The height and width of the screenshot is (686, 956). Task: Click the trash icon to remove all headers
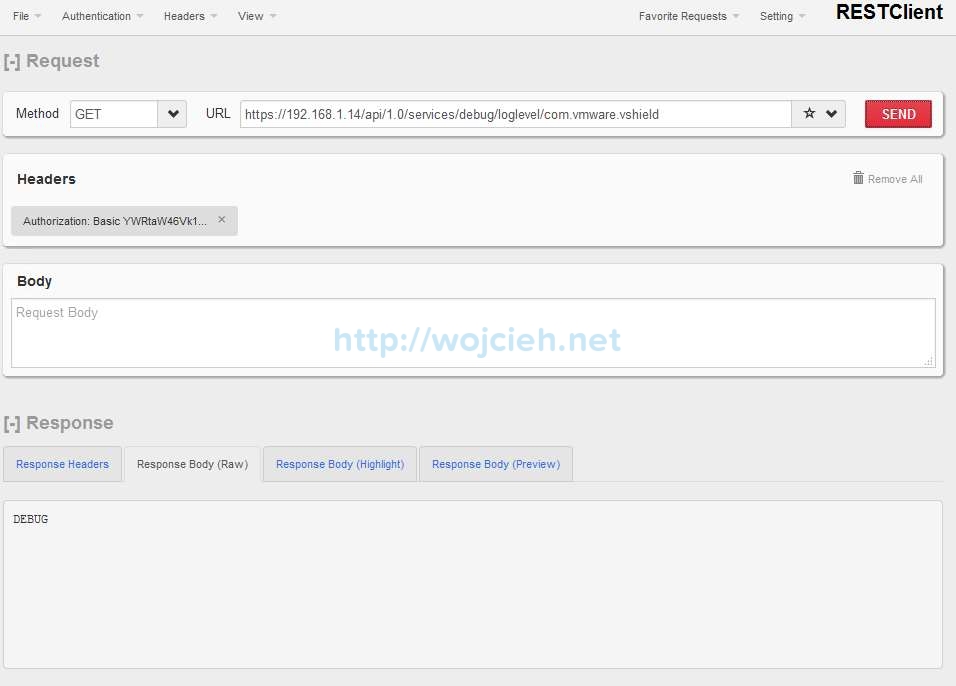(858, 178)
